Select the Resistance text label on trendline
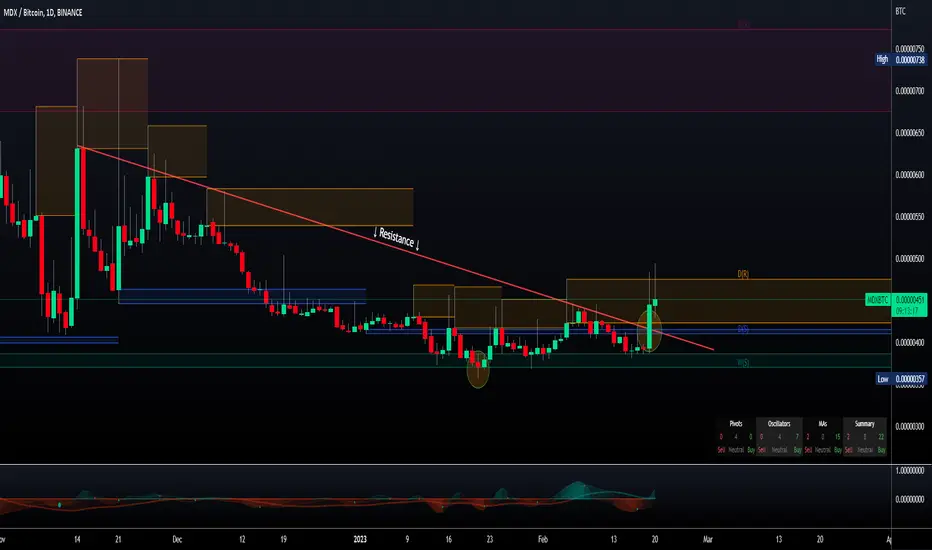 396,238
